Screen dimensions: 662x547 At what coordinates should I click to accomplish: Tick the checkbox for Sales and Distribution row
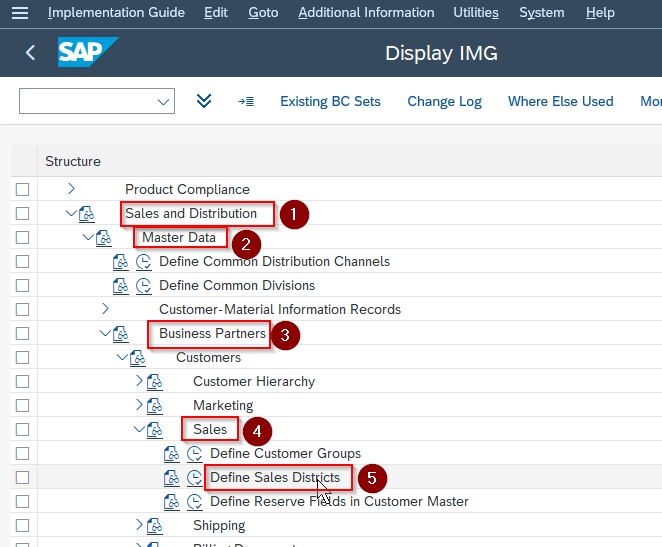pyautogui.click(x=22, y=214)
